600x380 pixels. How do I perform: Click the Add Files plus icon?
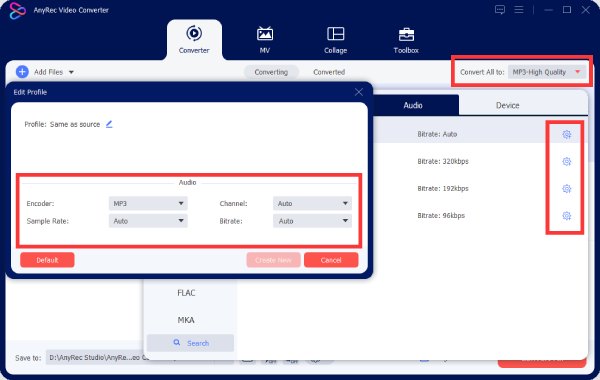pos(22,72)
